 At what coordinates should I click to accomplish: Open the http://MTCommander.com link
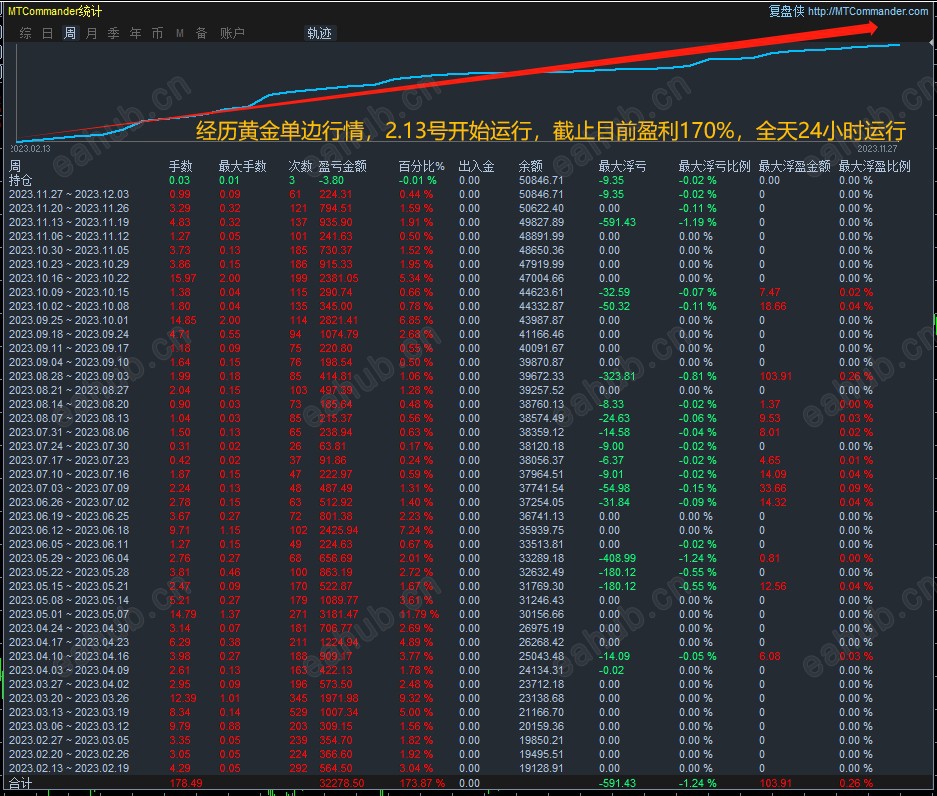pyautogui.click(x=868, y=11)
